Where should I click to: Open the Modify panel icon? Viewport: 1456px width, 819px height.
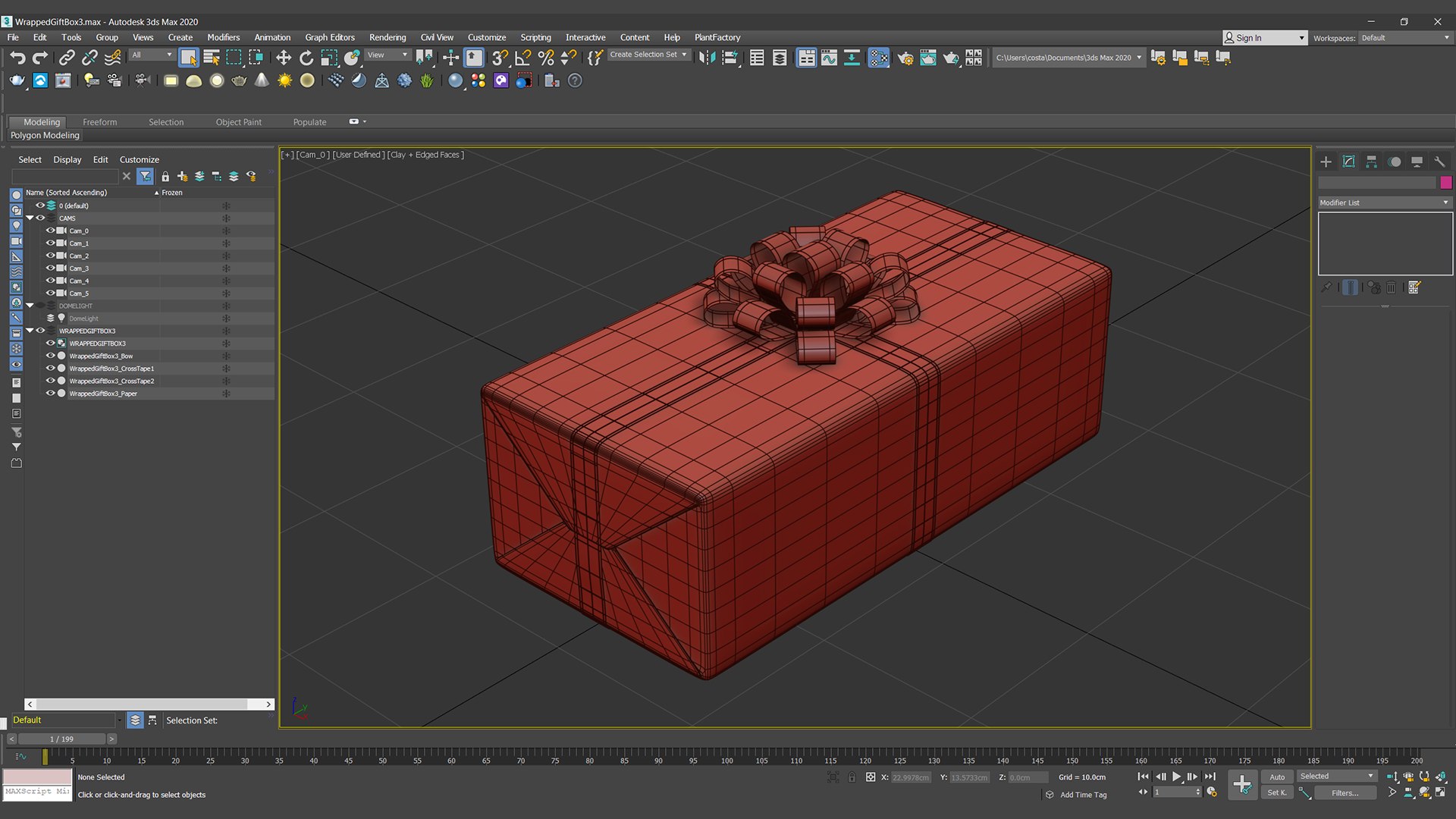pos(1348,162)
